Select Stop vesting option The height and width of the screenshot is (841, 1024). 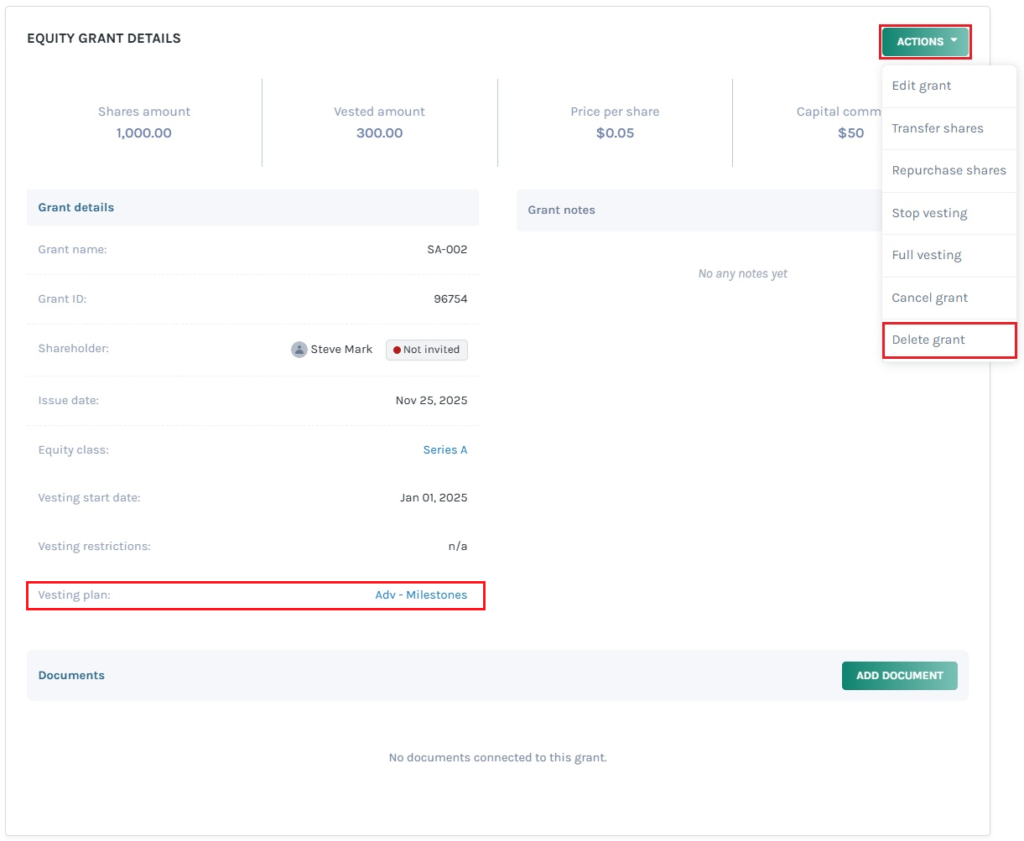pos(929,213)
